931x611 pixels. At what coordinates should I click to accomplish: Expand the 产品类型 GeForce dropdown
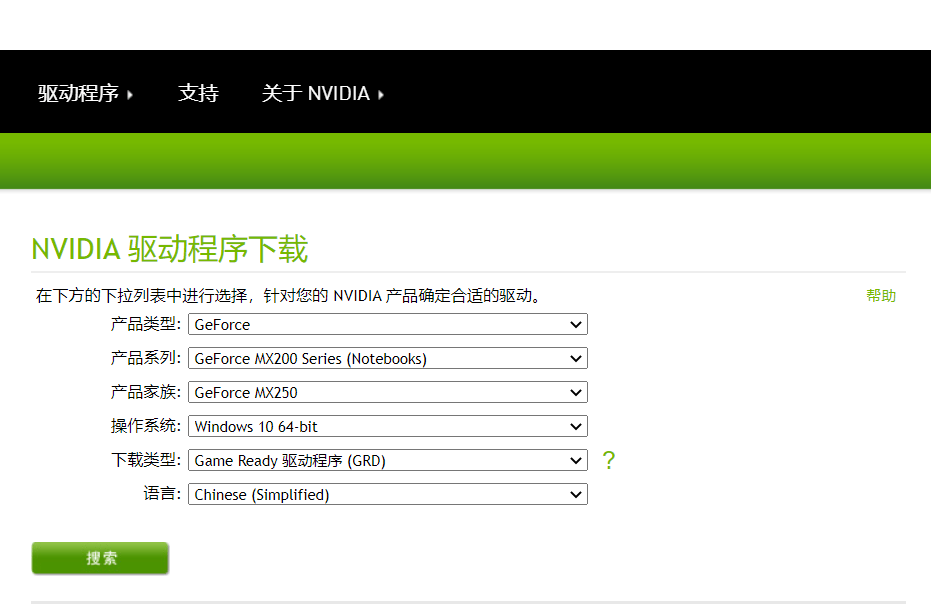[x=388, y=324]
